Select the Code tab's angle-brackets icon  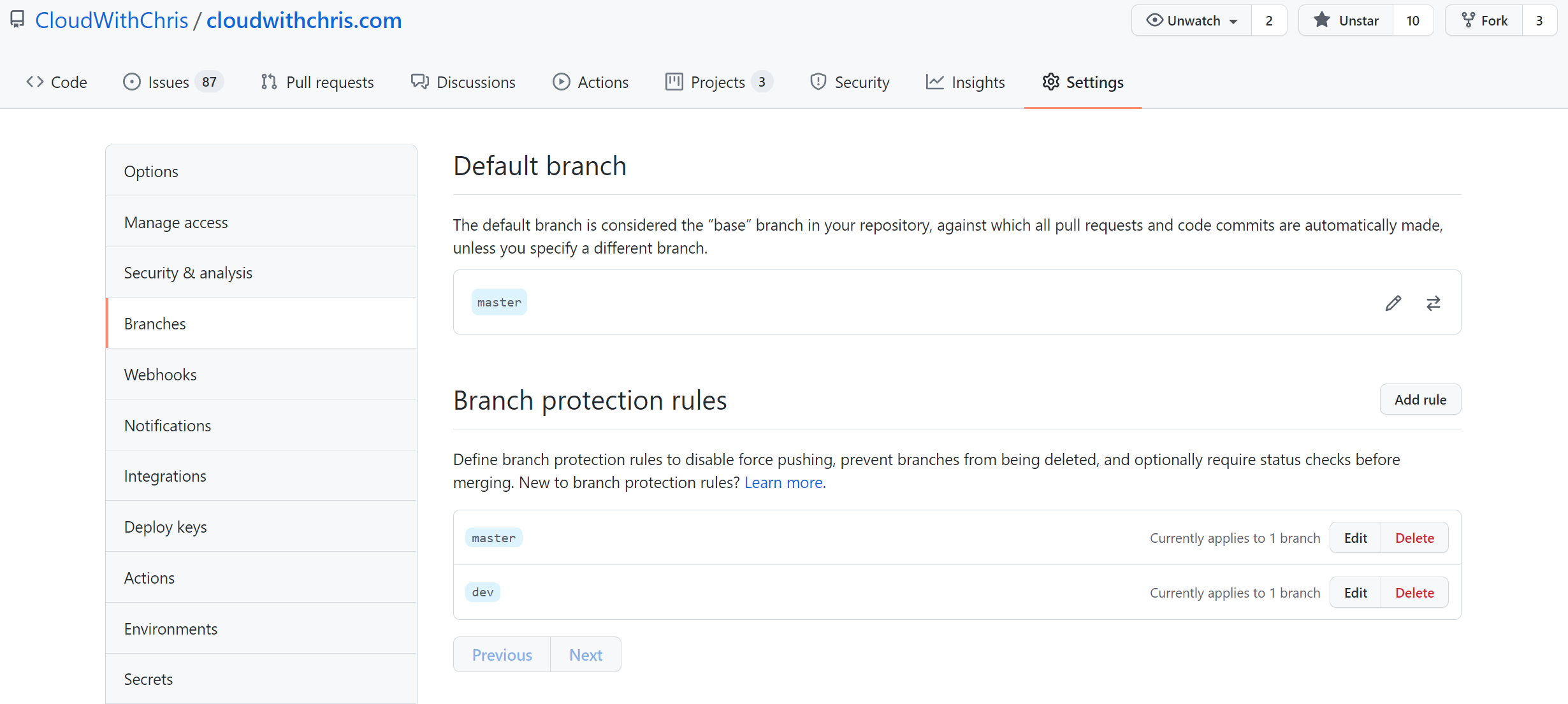pos(35,82)
